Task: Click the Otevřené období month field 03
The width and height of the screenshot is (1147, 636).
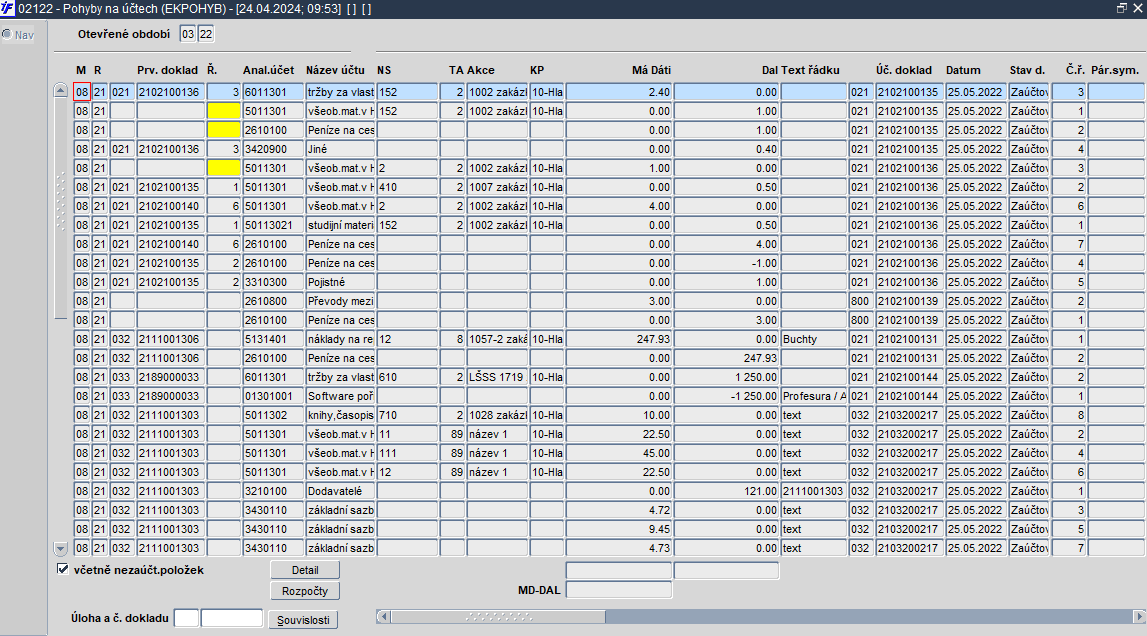Action: 188,34
